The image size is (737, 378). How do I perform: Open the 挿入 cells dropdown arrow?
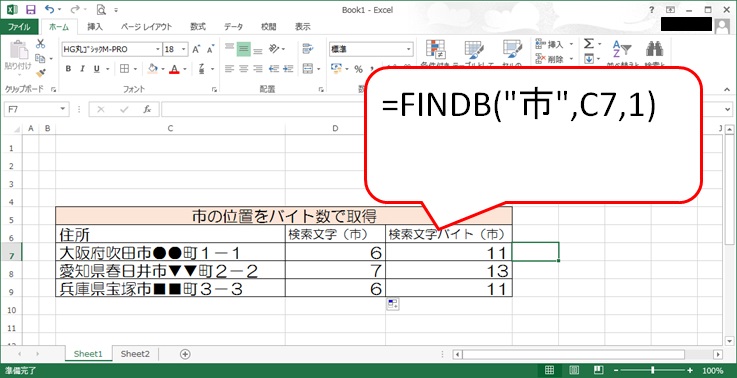[x=572, y=44]
